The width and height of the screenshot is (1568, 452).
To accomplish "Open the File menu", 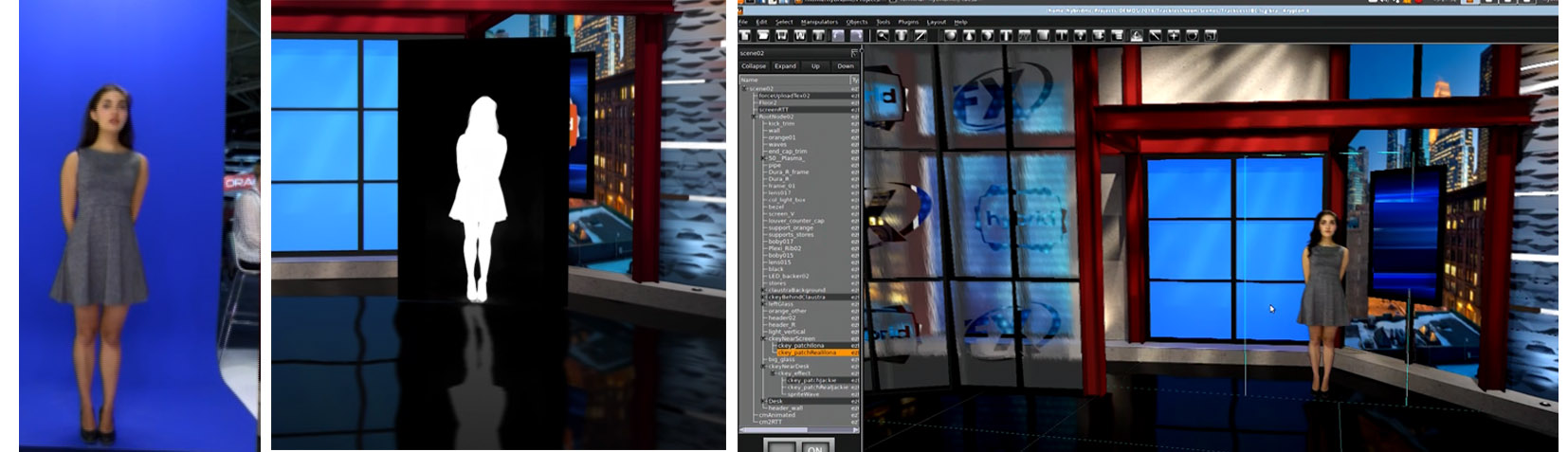I will 742,22.
